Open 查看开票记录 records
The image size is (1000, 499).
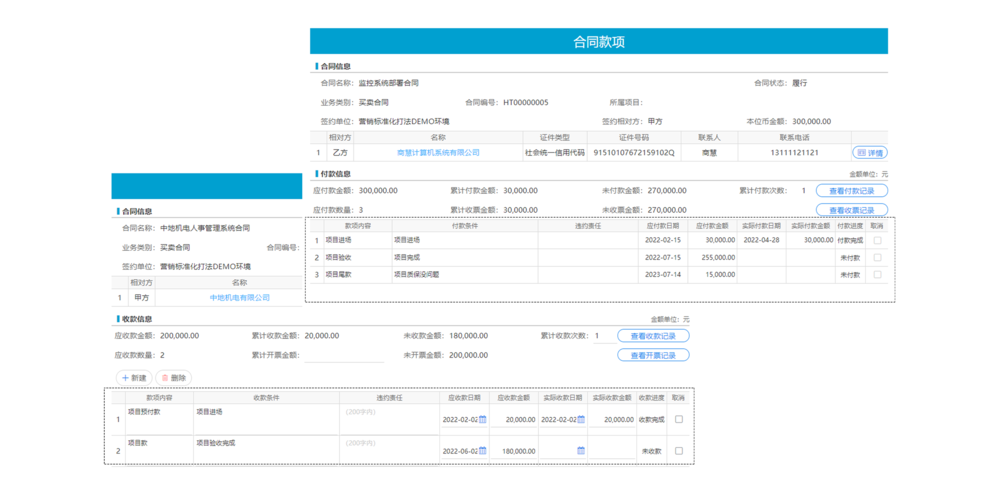click(x=653, y=355)
